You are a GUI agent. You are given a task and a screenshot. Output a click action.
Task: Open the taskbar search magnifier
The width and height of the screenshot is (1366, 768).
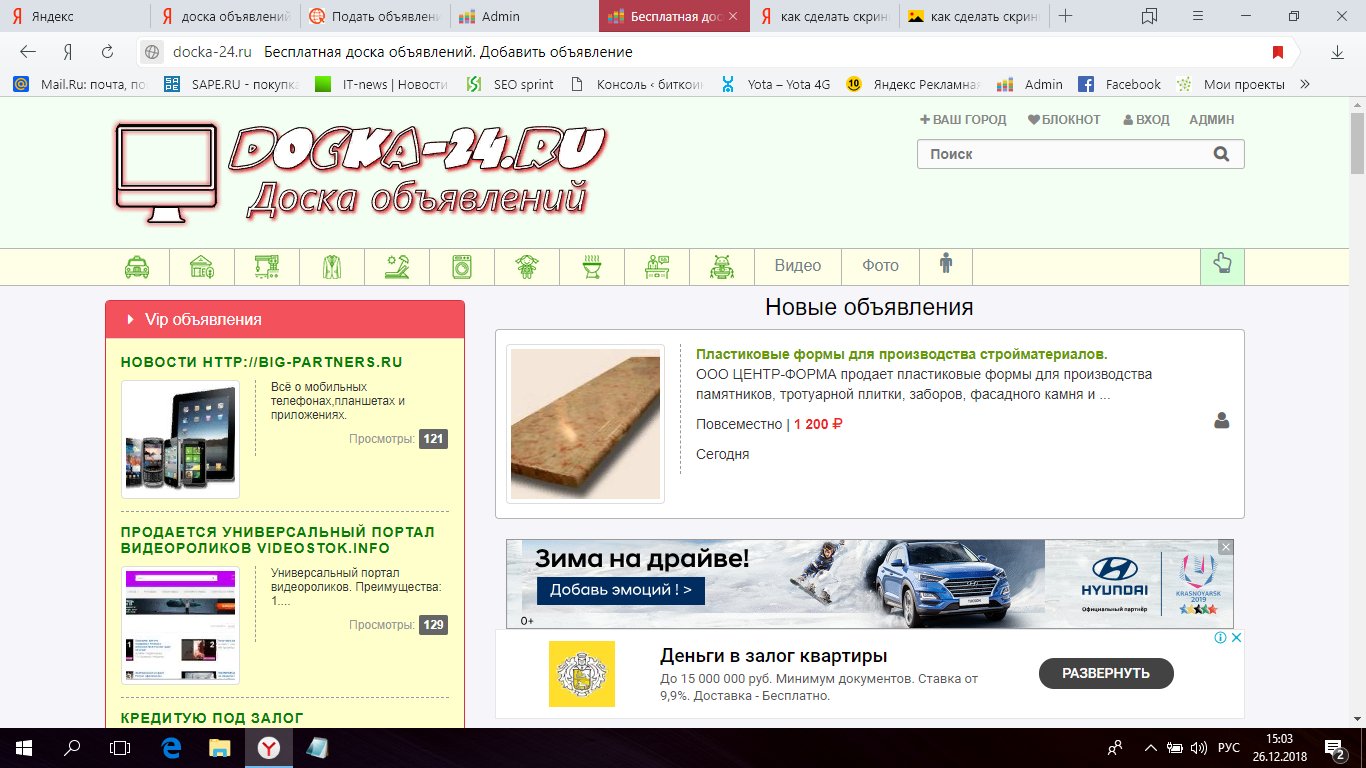72,747
